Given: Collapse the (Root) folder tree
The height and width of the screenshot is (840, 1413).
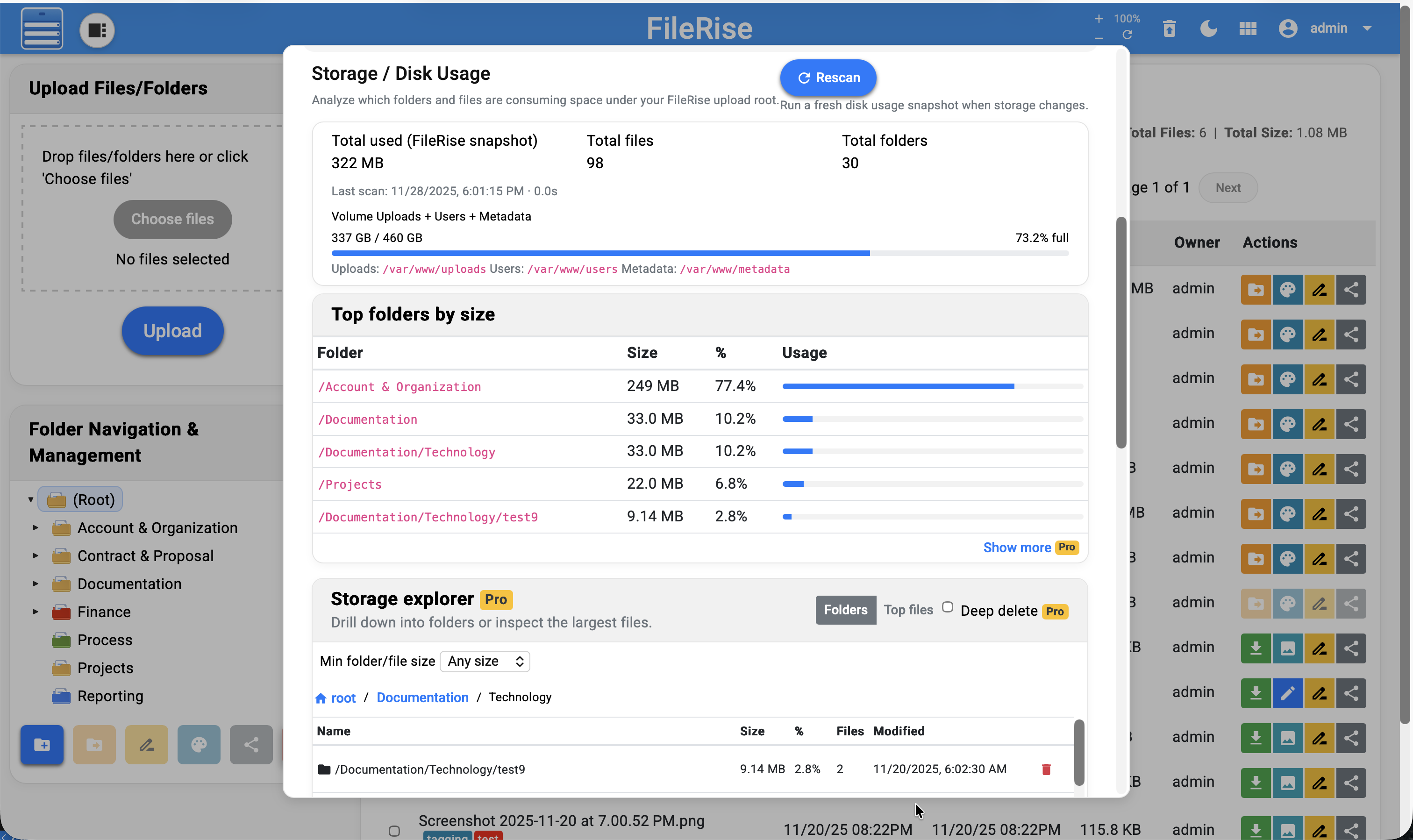Looking at the screenshot, I should click(x=30, y=498).
